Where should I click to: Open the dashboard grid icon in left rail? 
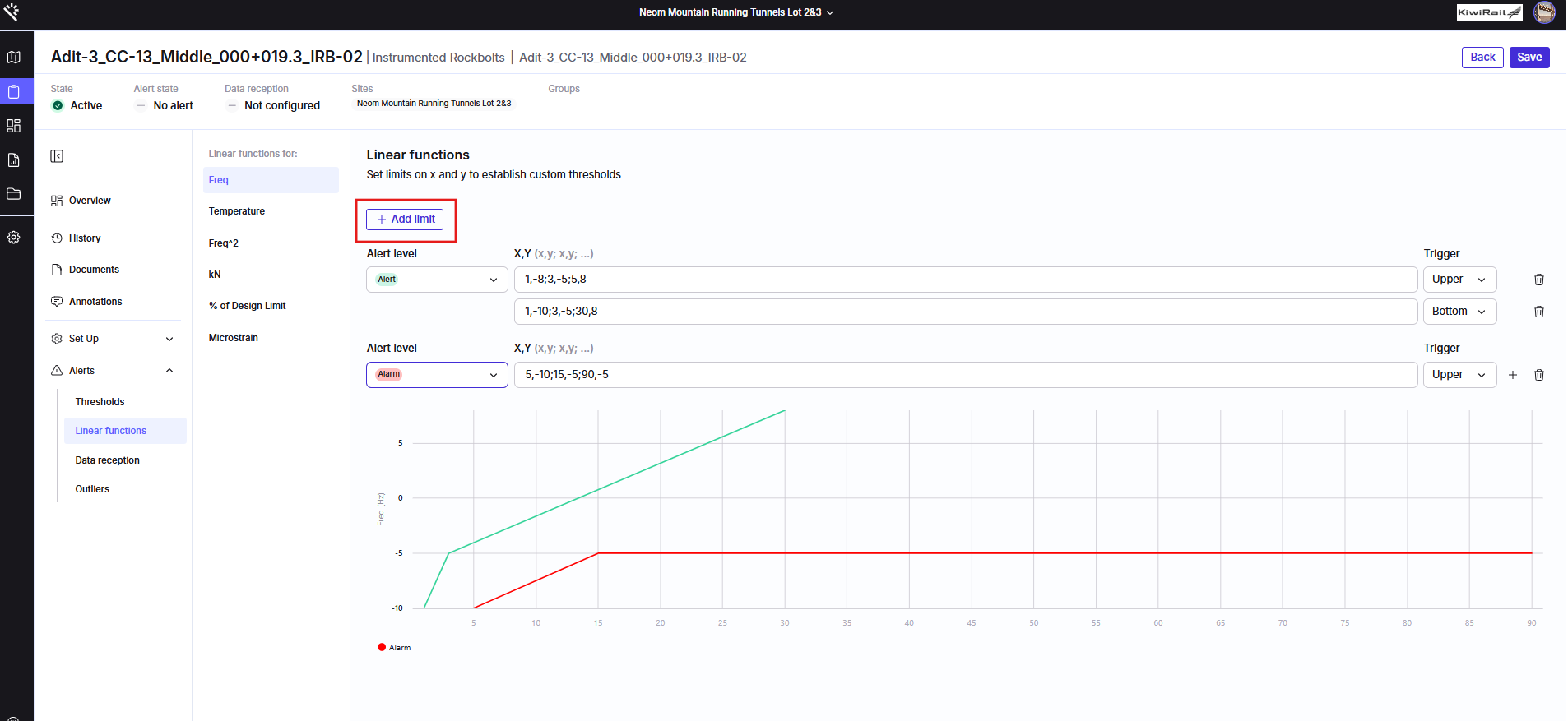(x=14, y=126)
